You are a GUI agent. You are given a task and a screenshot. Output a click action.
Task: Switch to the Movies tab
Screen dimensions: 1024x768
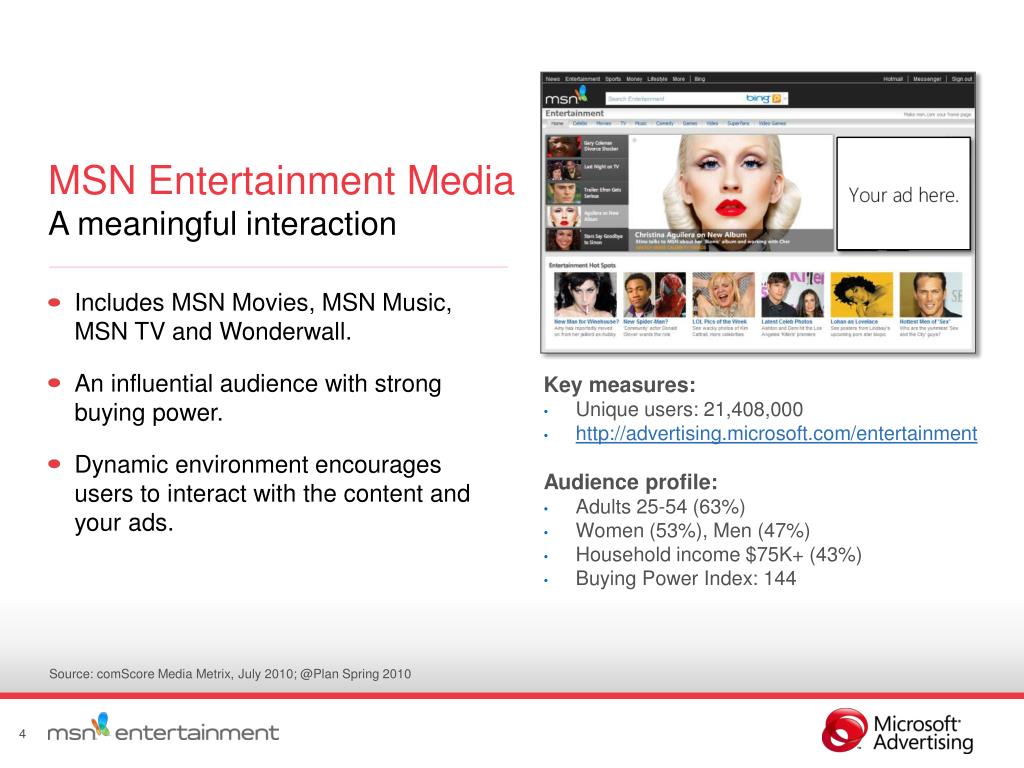[x=603, y=123]
